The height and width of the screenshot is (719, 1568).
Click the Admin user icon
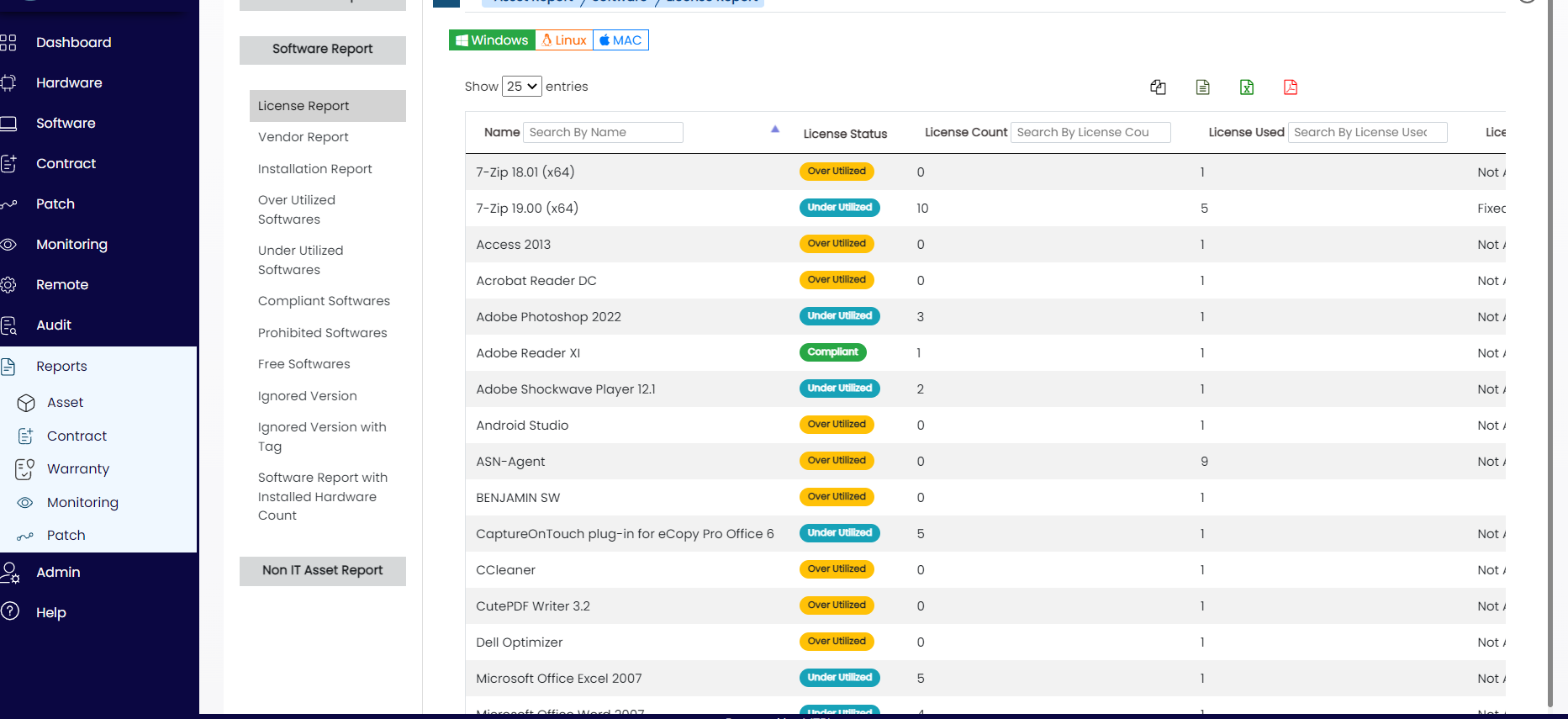coord(10,573)
